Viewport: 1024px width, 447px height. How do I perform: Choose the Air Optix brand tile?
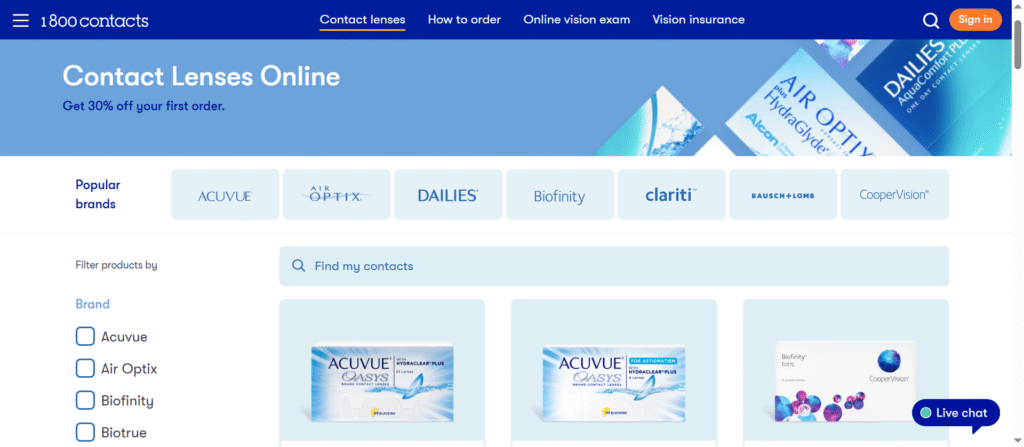coord(336,195)
